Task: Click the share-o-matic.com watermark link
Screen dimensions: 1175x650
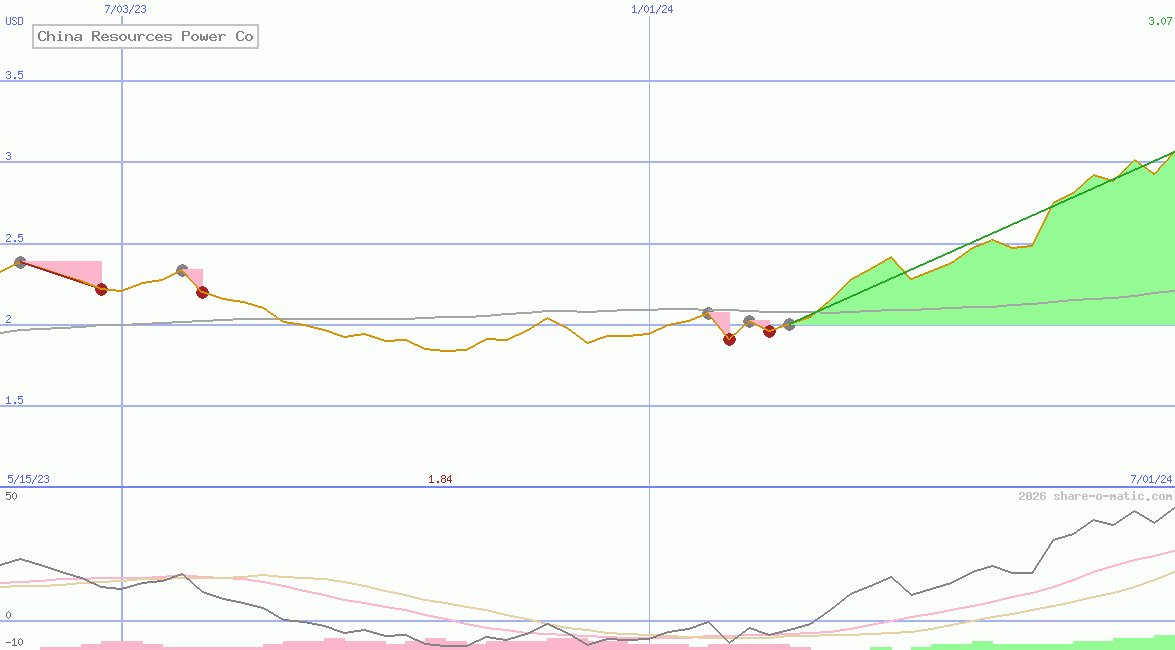Action: click(x=1095, y=496)
